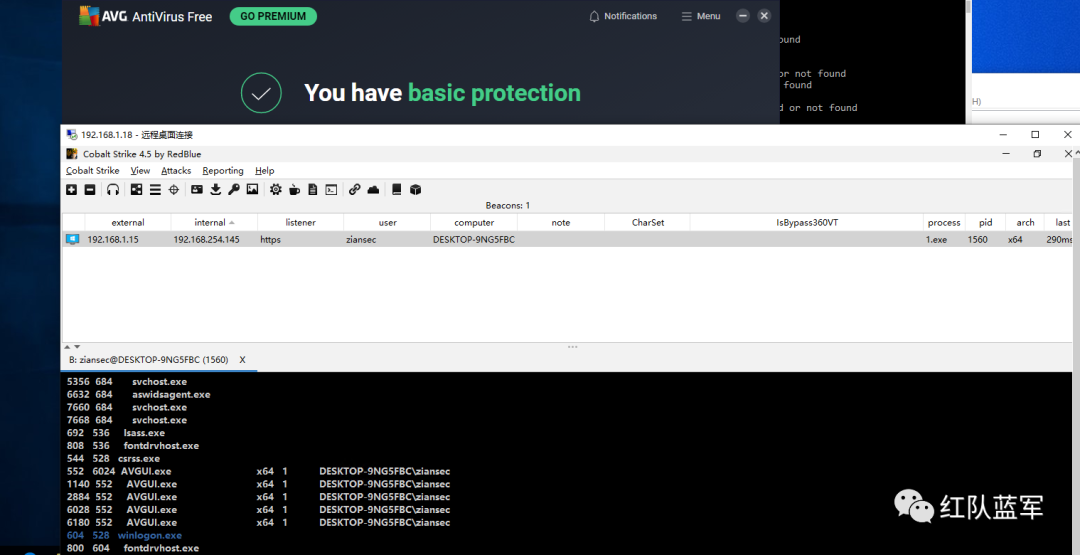Click the About cube icon in toolbar
Image resolution: width=1080 pixels, height=555 pixels.
(x=415, y=189)
